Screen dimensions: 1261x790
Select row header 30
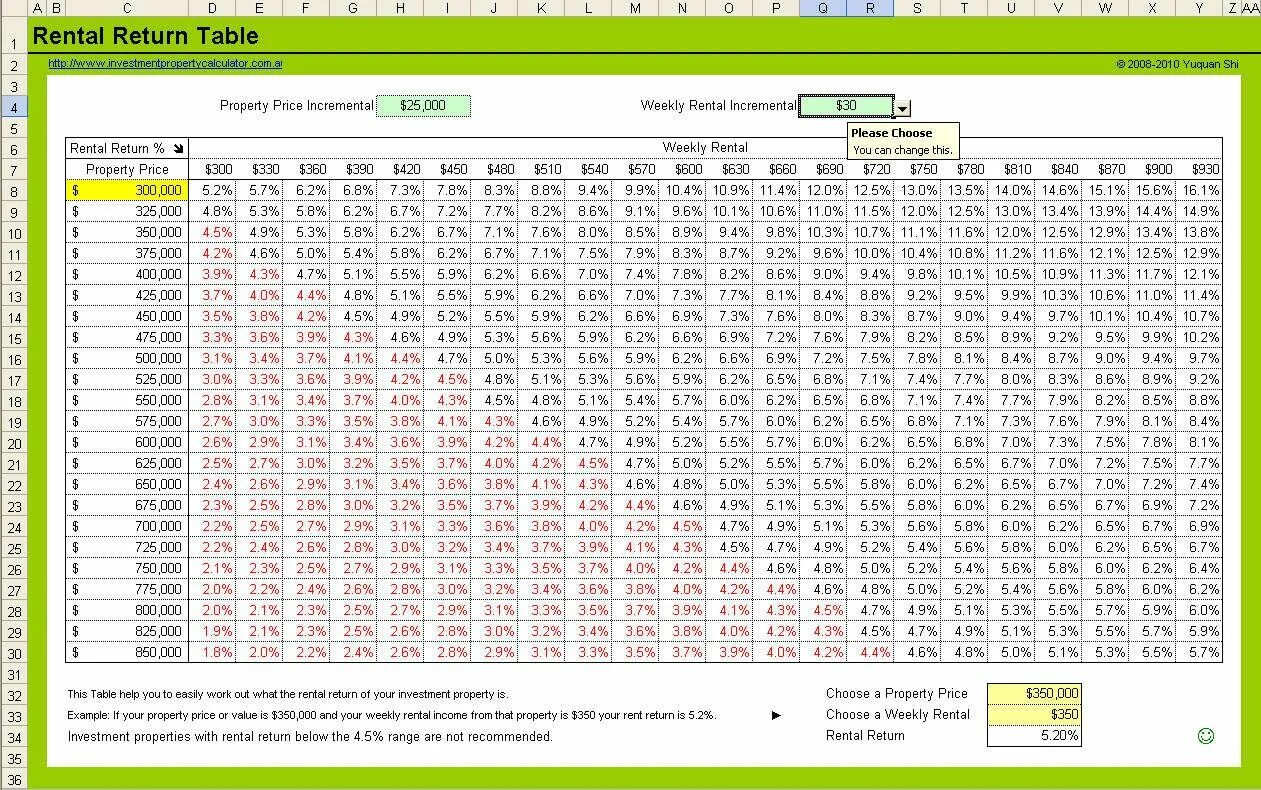14,652
